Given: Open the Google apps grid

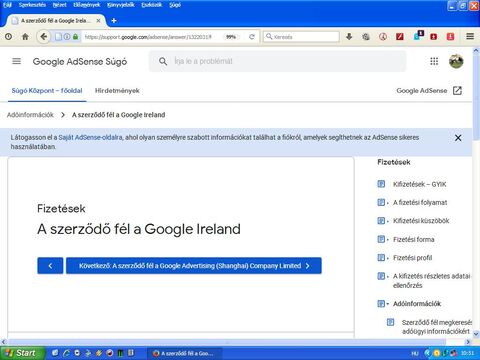Looking at the screenshot, I should click(434, 61).
